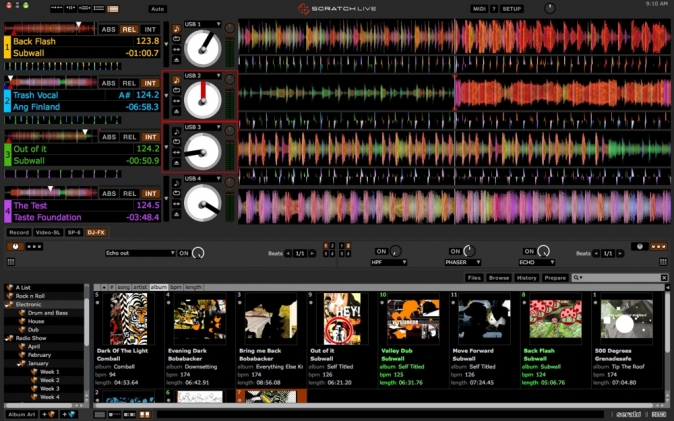Click the USB 1 gain knob
674x421 pixels.
[x=230, y=28]
